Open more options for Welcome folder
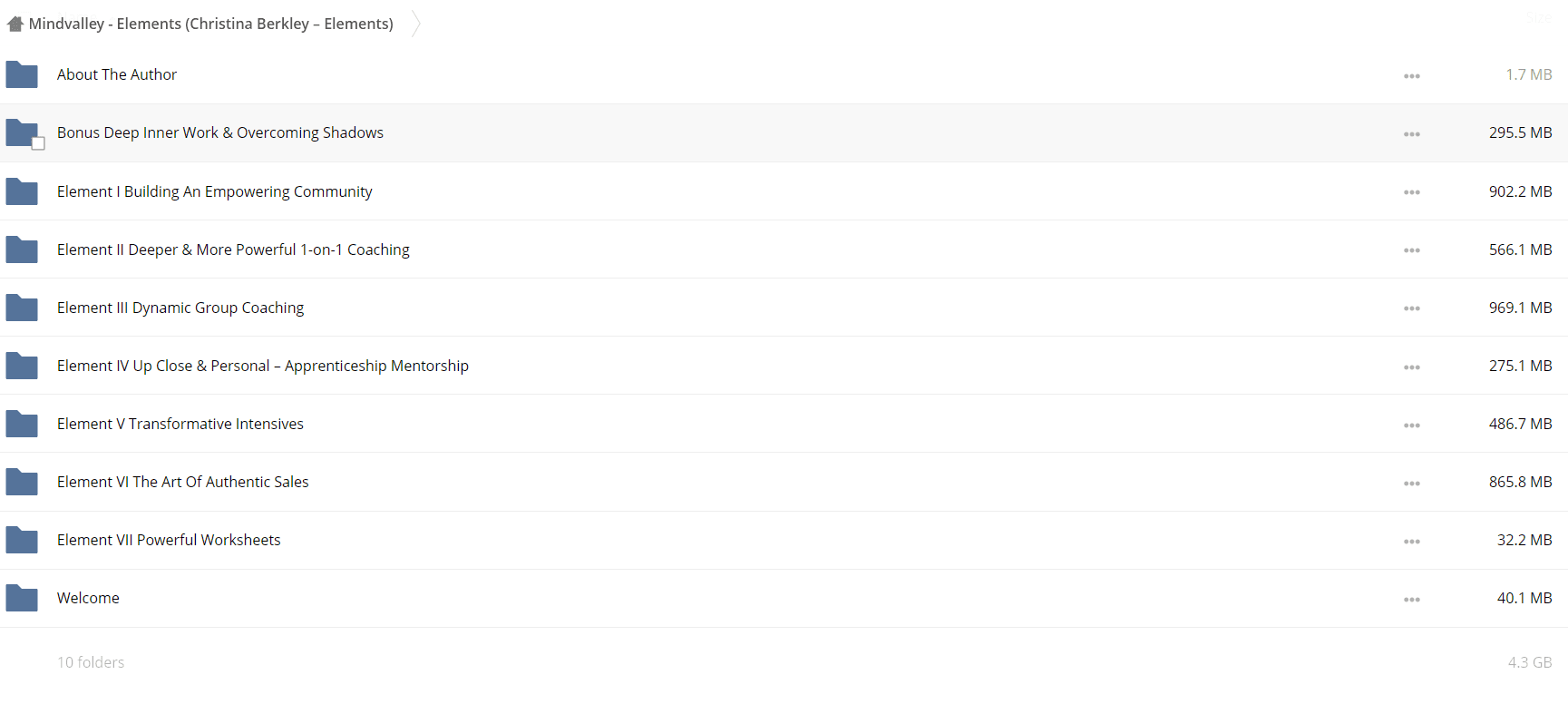 tap(1412, 600)
